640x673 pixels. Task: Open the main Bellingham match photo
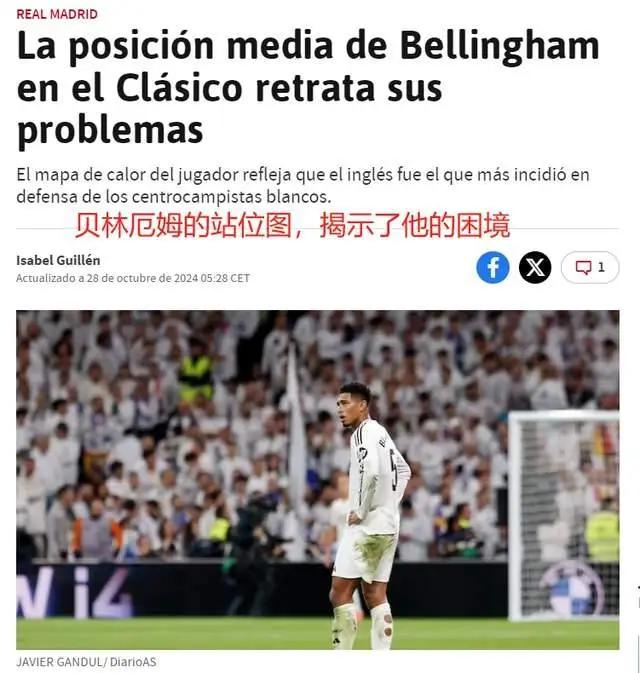(318, 479)
